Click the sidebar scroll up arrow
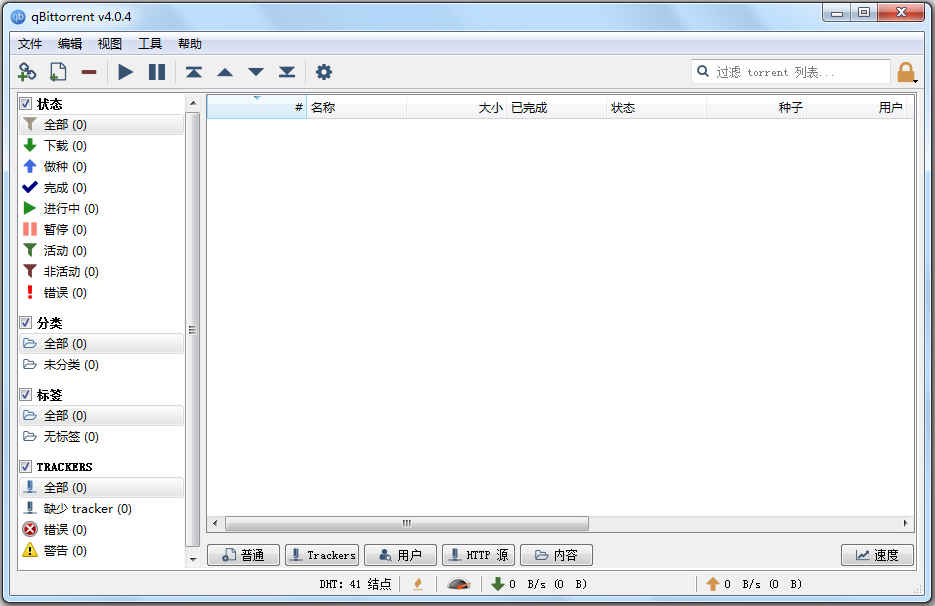935x606 pixels. point(193,103)
